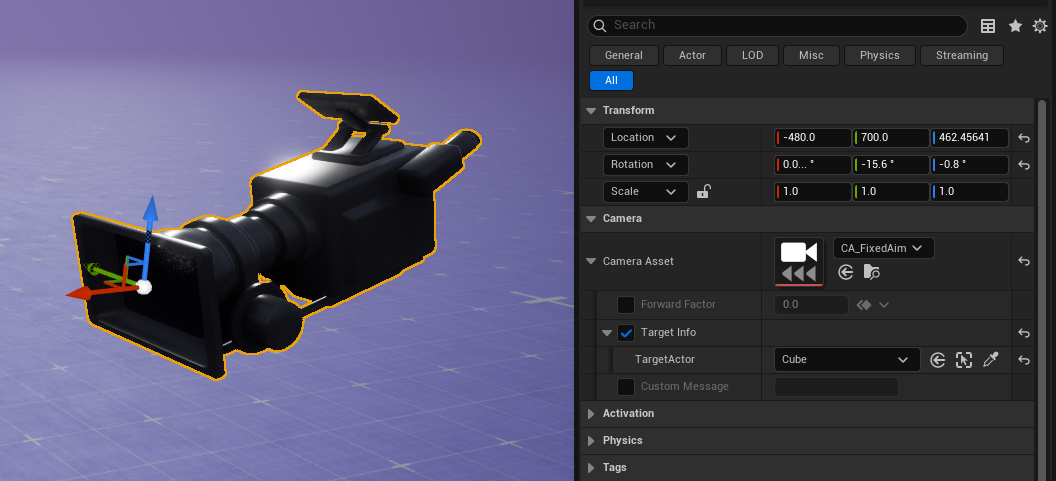Open the Scale type dropdown
Screen dimensions: 1056x481
[x=645, y=192]
